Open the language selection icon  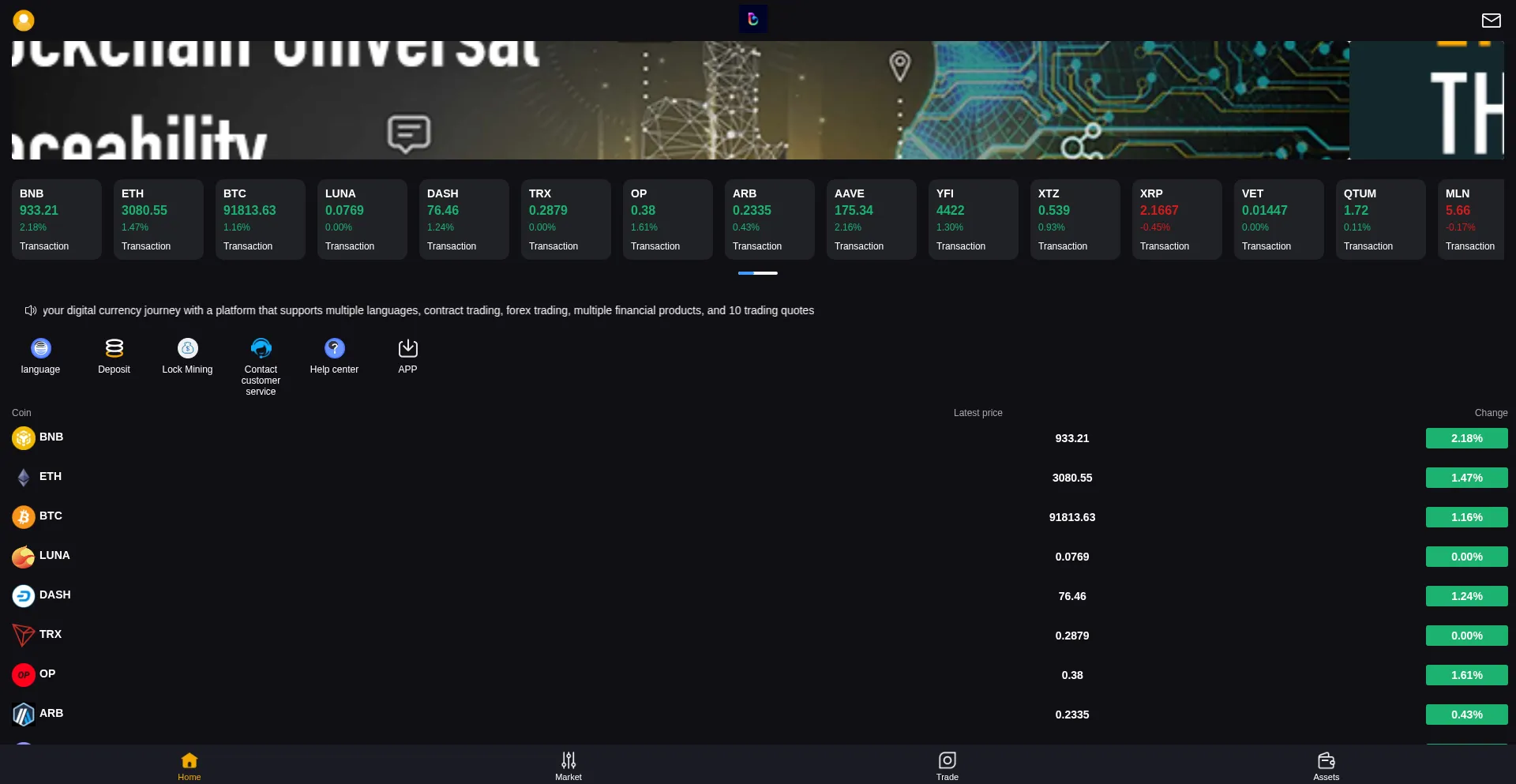point(40,348)
